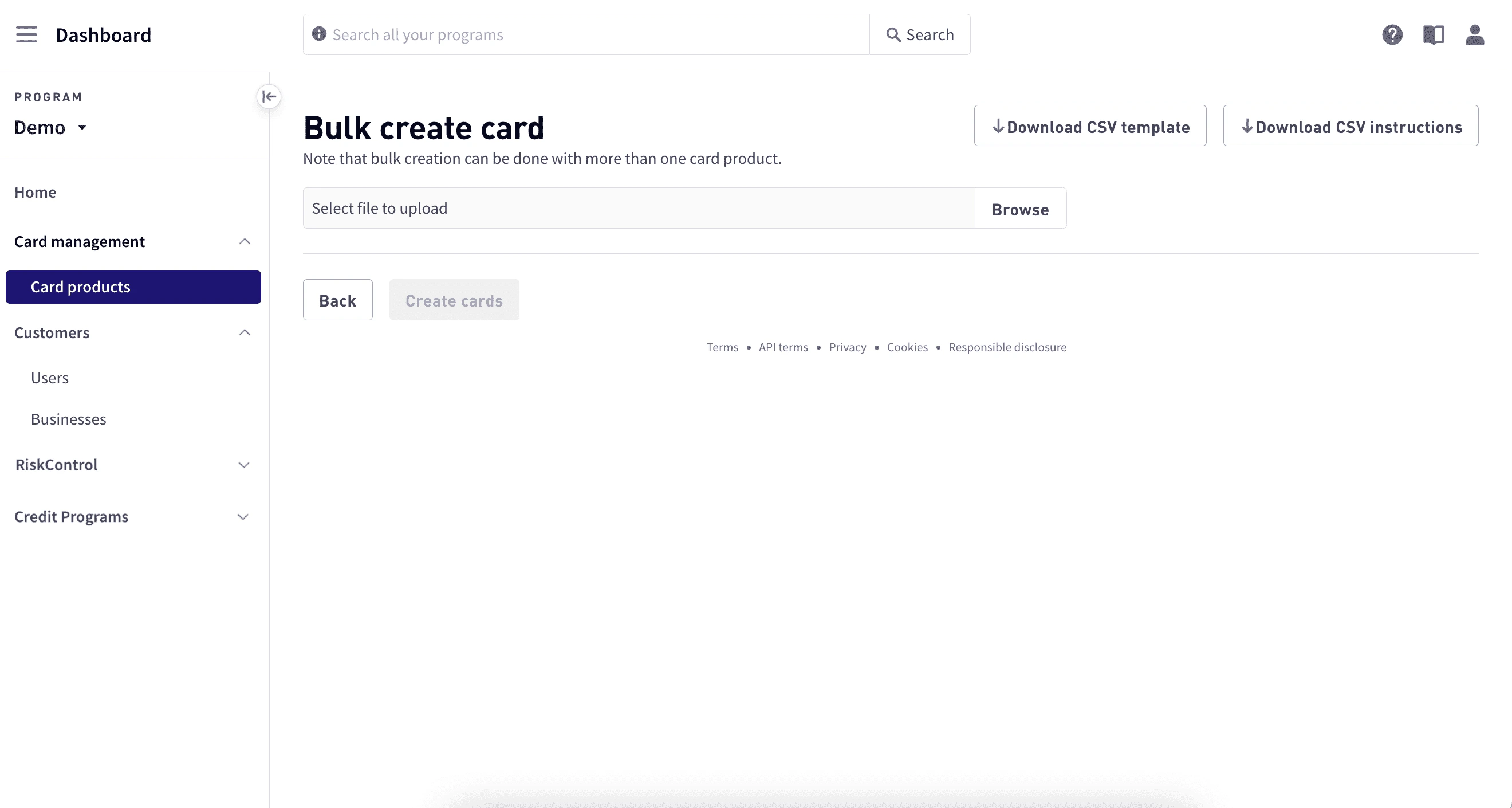
Task: Click Browse to choose a file
Action: (x=1020, y=209)
